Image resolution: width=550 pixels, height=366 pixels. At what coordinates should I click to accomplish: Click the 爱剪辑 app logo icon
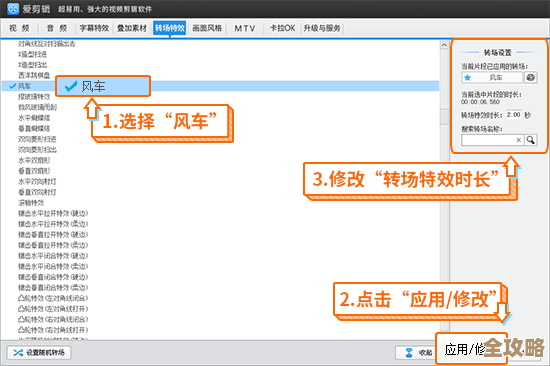pos(13,8)
